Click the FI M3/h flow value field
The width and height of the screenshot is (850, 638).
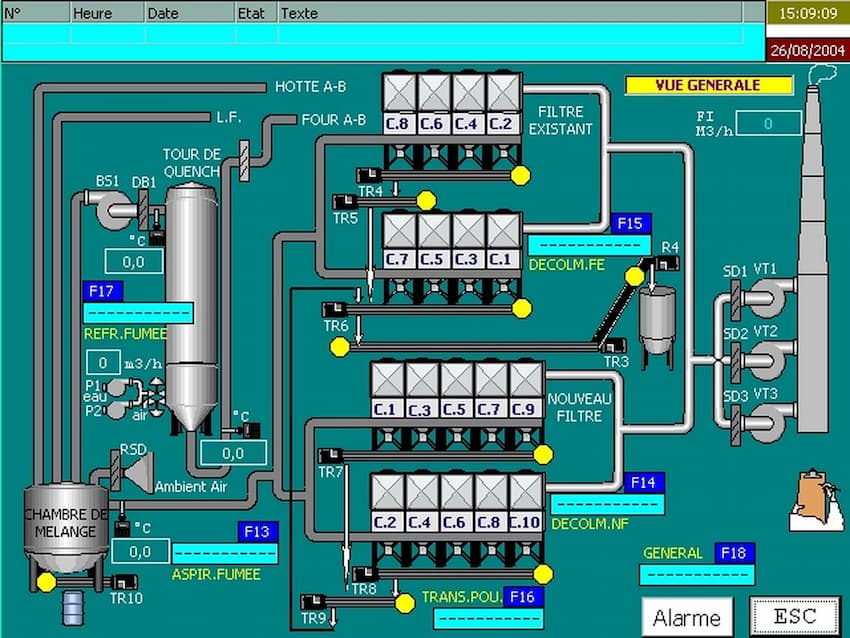click(768, 124)
